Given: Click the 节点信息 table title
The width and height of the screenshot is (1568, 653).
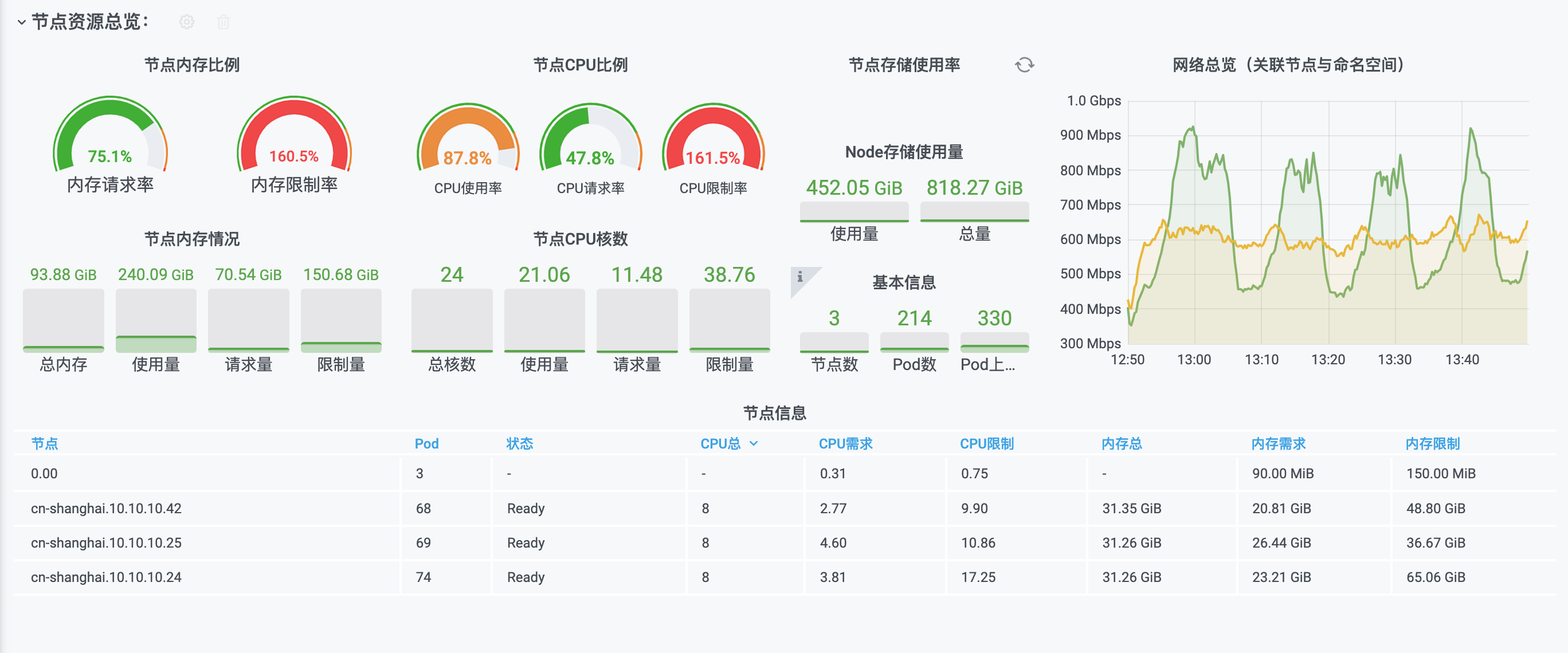Looking at the screenshot, I should [x=774, y=412].
